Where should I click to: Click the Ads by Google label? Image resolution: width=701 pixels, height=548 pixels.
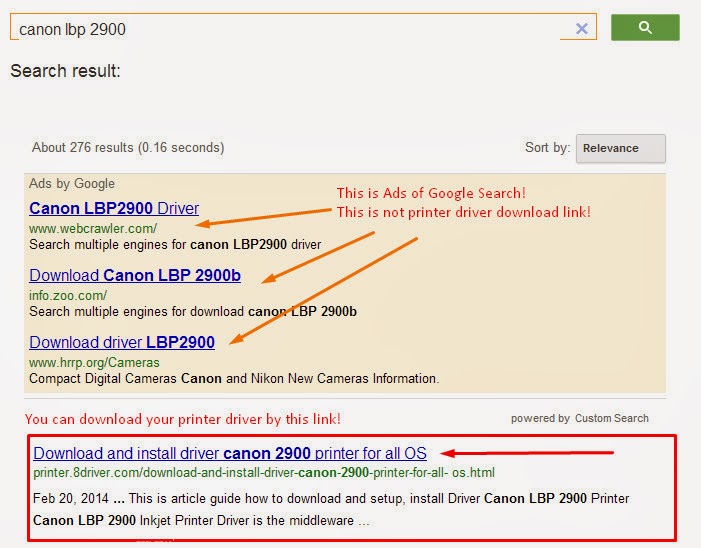tap(72, 183)
